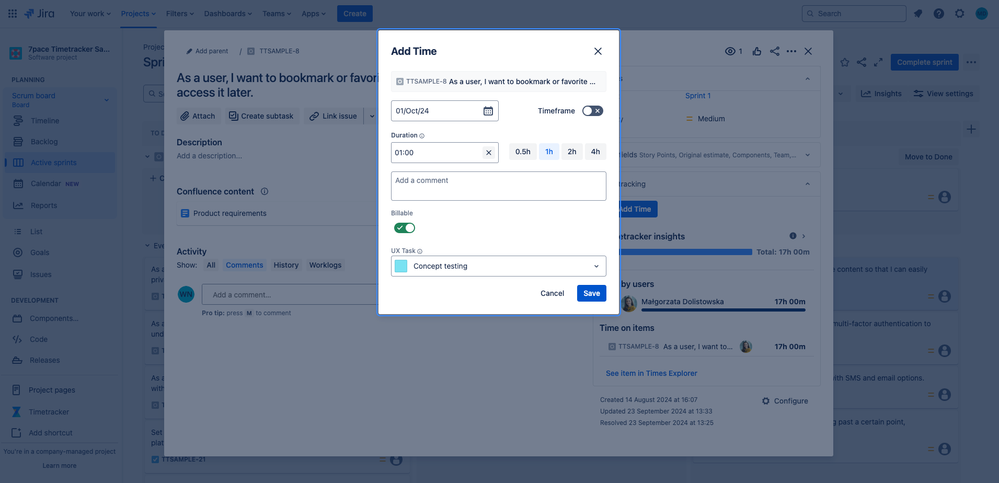Open Timetracker in the sidebar

49,412
